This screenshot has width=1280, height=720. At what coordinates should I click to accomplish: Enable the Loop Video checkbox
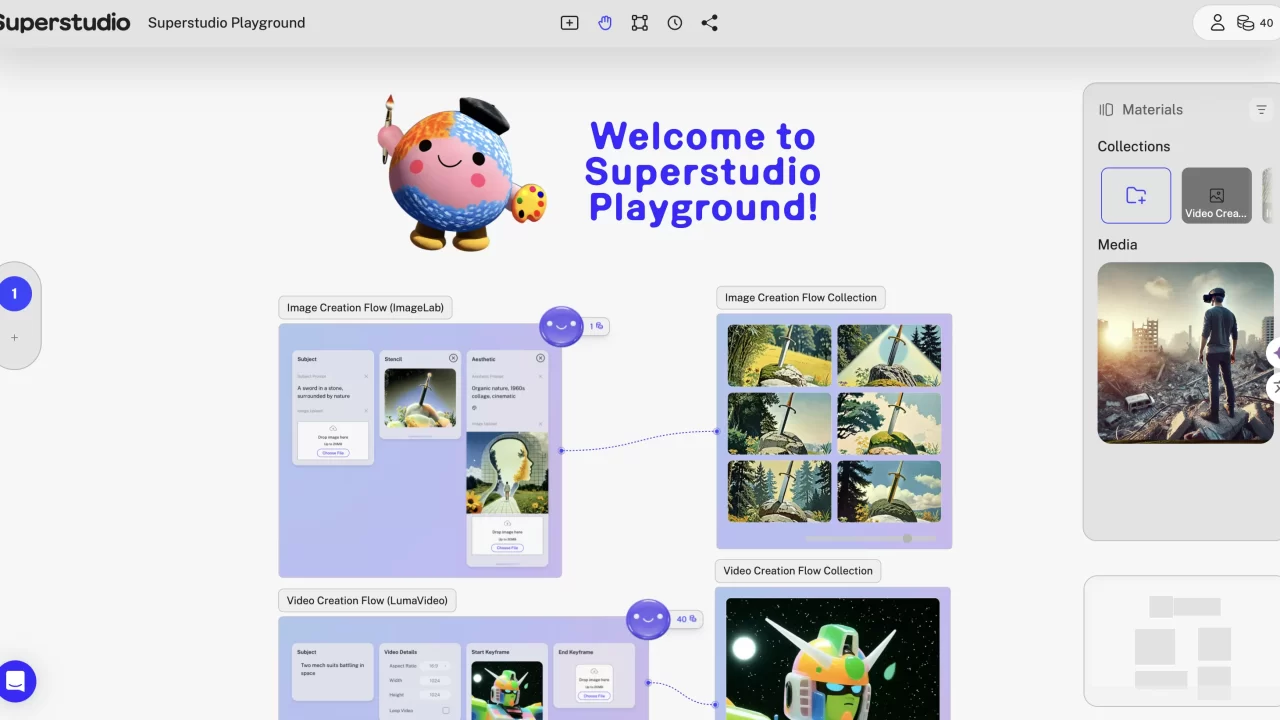[446, 710]
